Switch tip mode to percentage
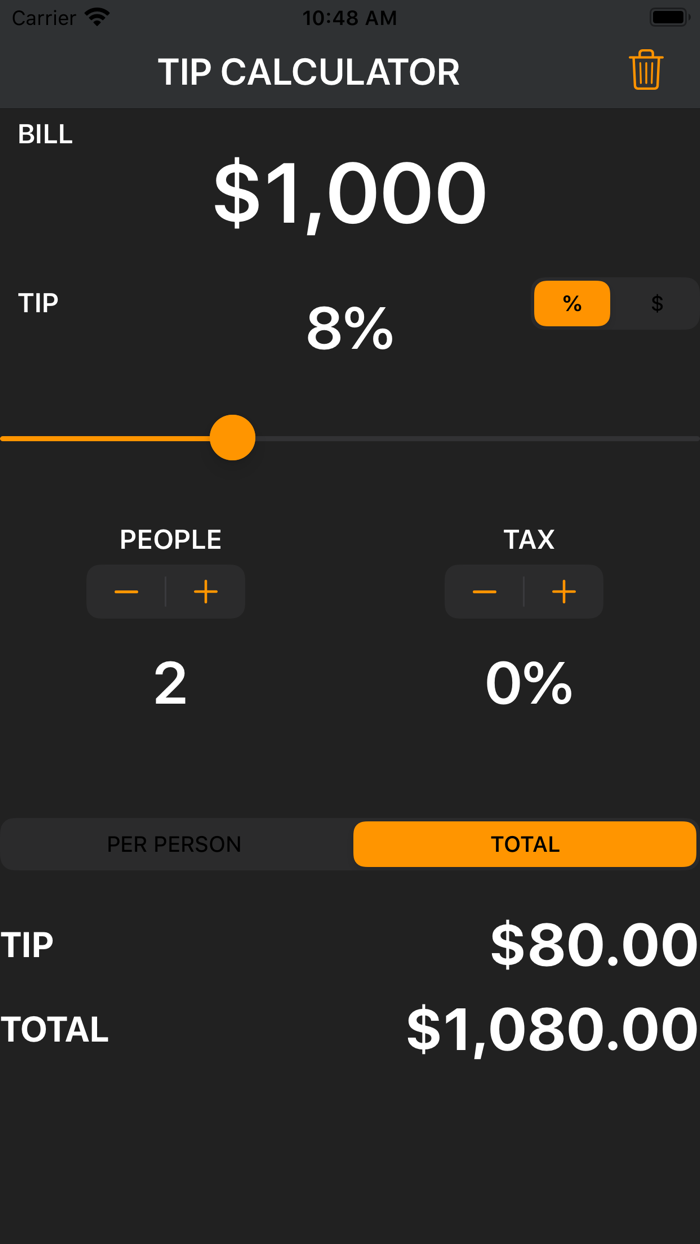Viewport: 700px width, 1244px height. (x=572, y=303)
